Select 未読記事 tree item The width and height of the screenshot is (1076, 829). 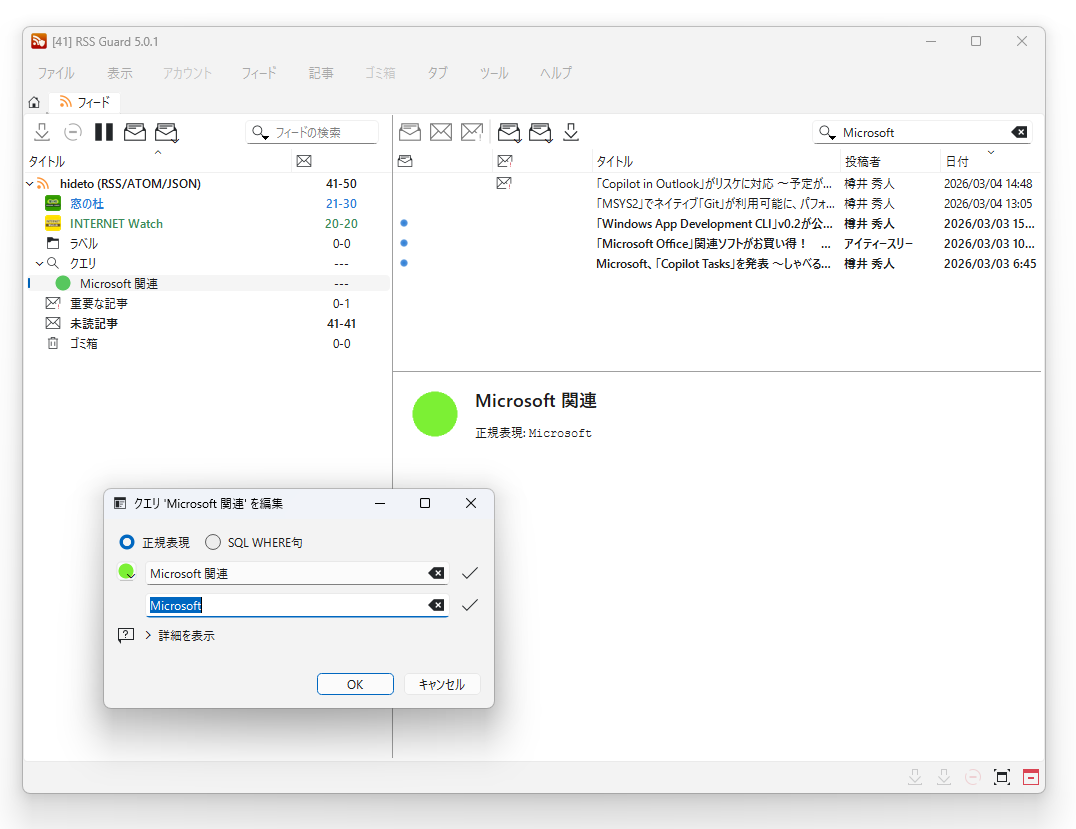[x=94, y=323]
